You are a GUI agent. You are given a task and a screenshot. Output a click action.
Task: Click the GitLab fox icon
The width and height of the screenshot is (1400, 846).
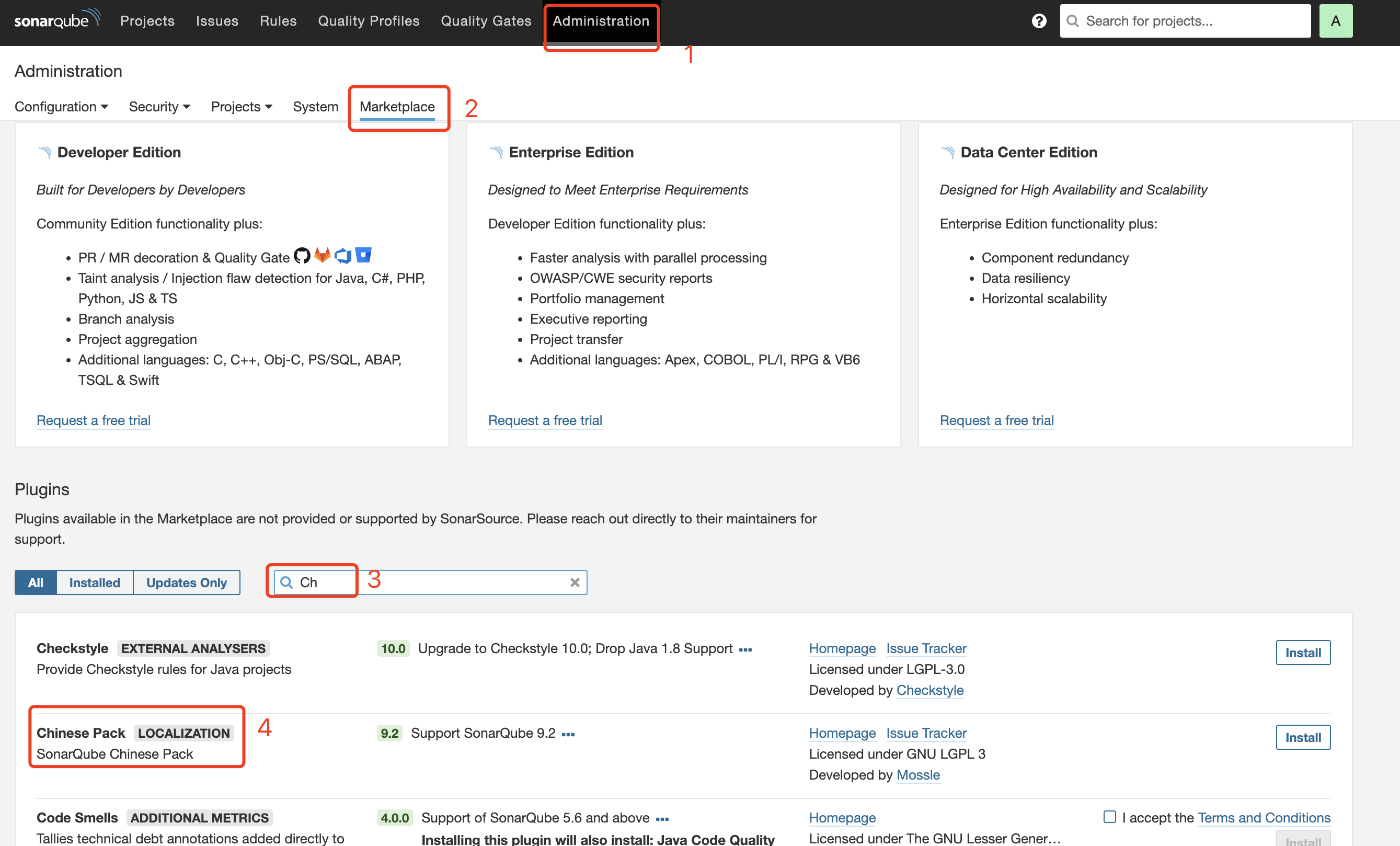pos(322,256)
